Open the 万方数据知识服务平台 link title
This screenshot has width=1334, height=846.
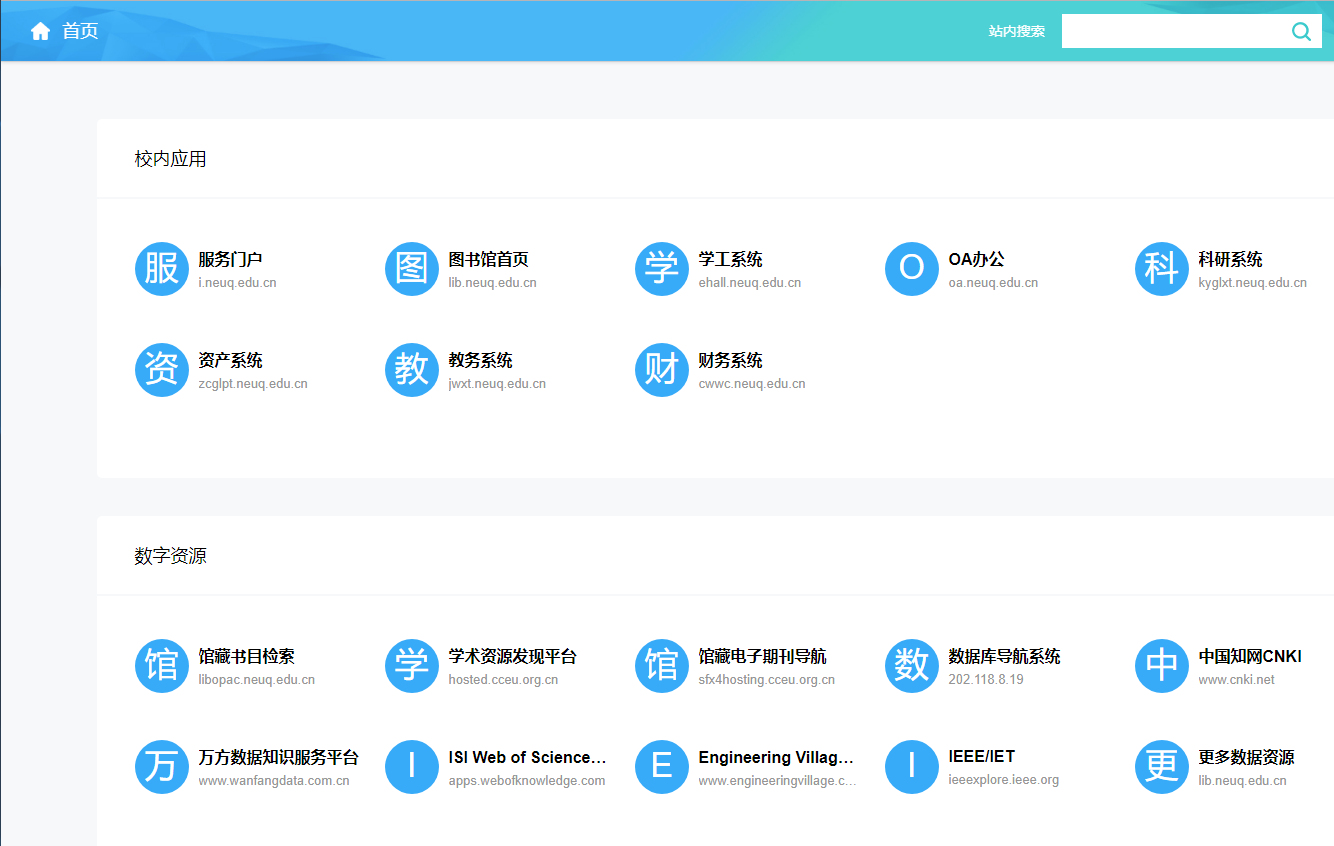coord(278,758)
